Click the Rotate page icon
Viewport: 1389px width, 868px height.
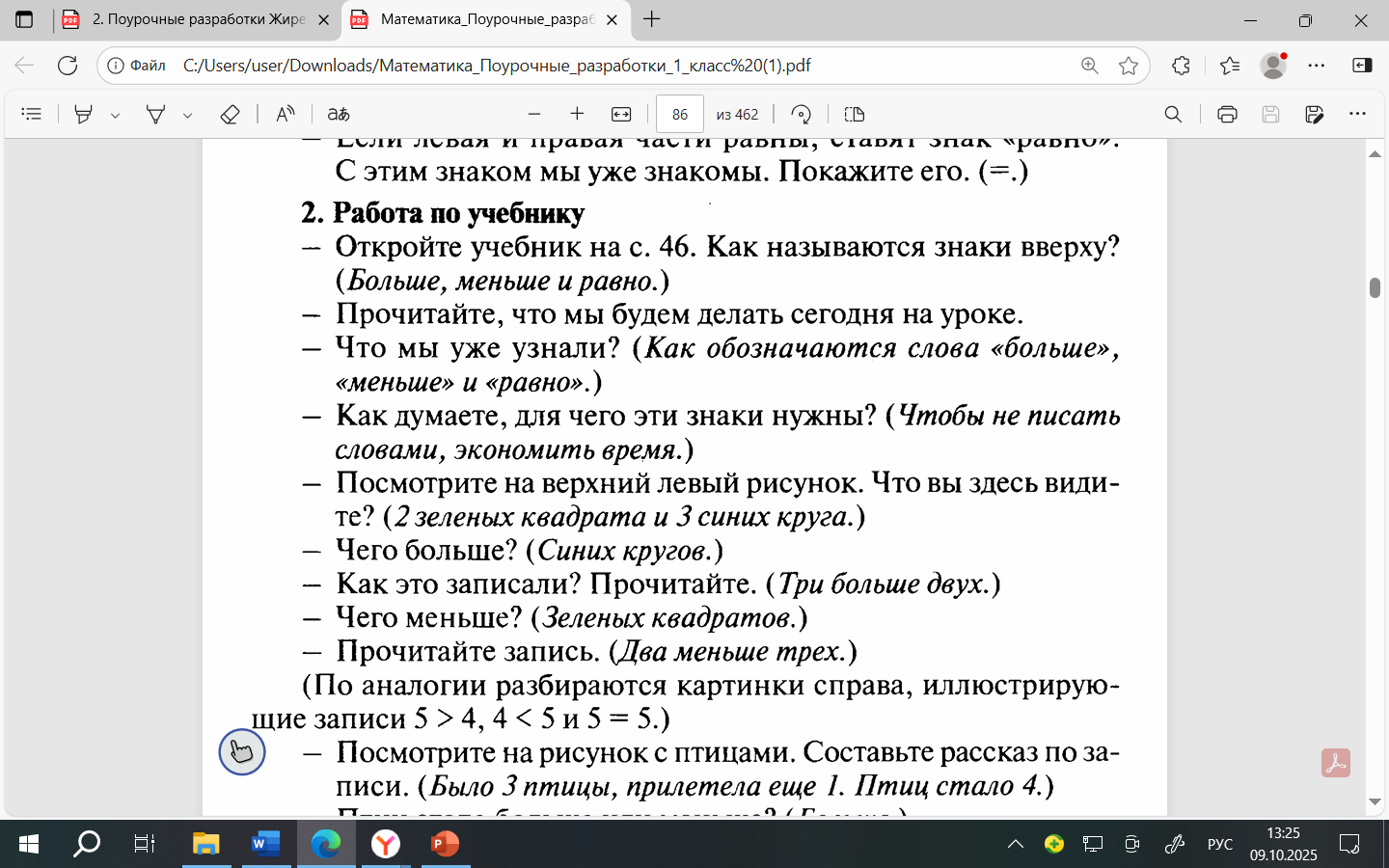click(801, 114)
